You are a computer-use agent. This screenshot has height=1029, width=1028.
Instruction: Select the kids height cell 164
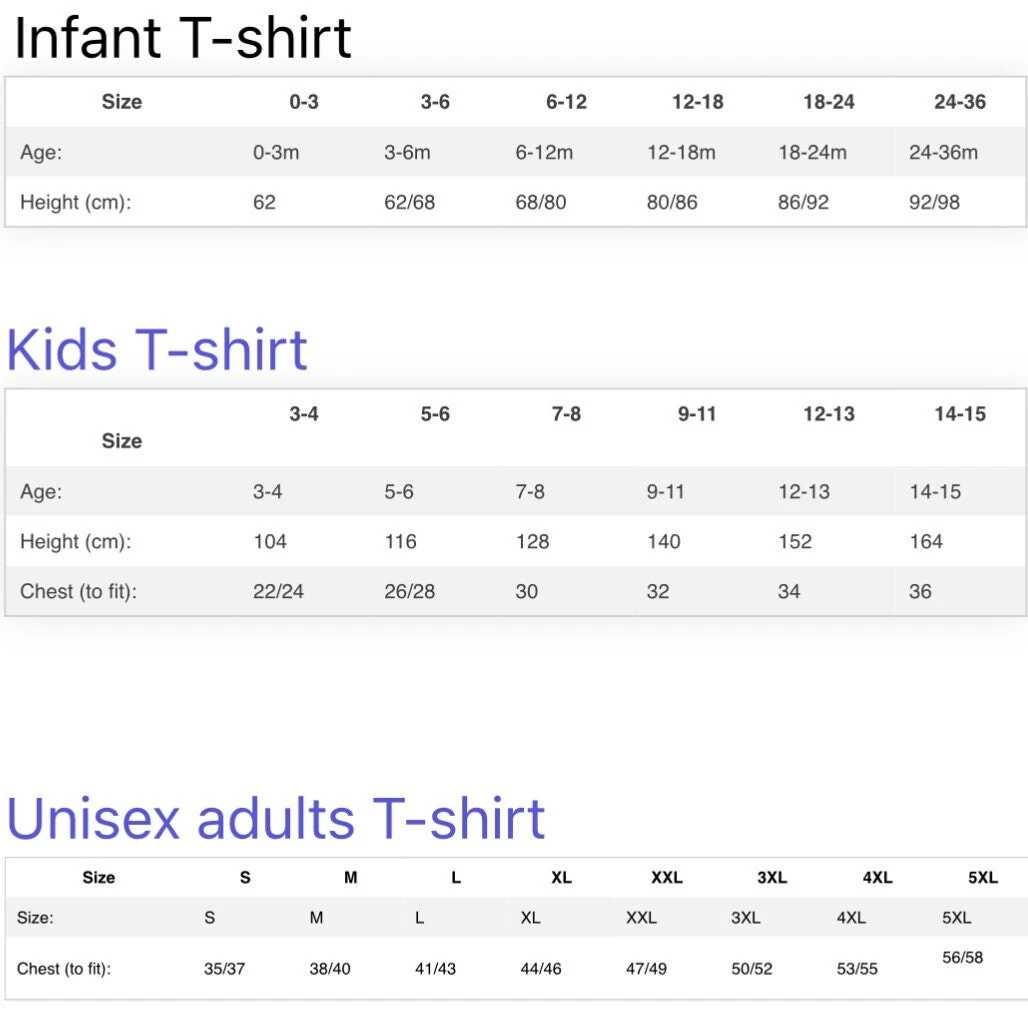point(926,542)
